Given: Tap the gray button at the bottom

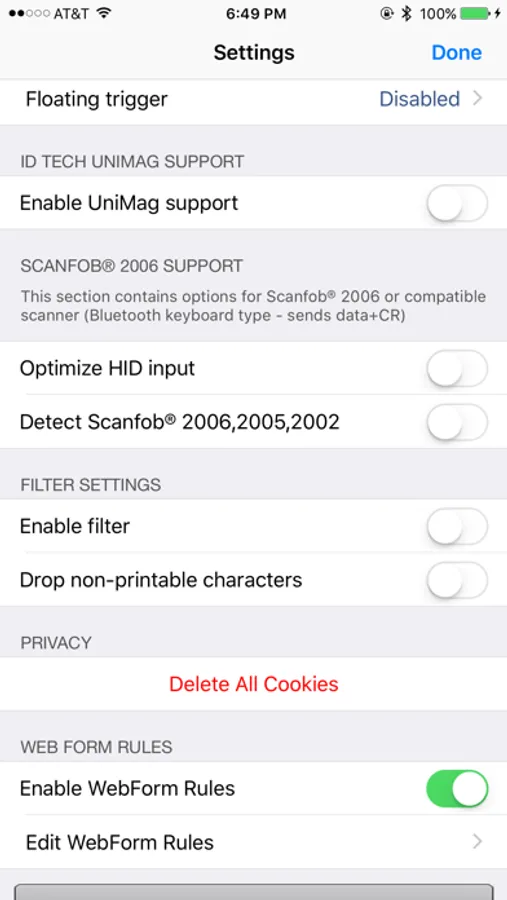Looking at the screenshot, I should 253,892.
